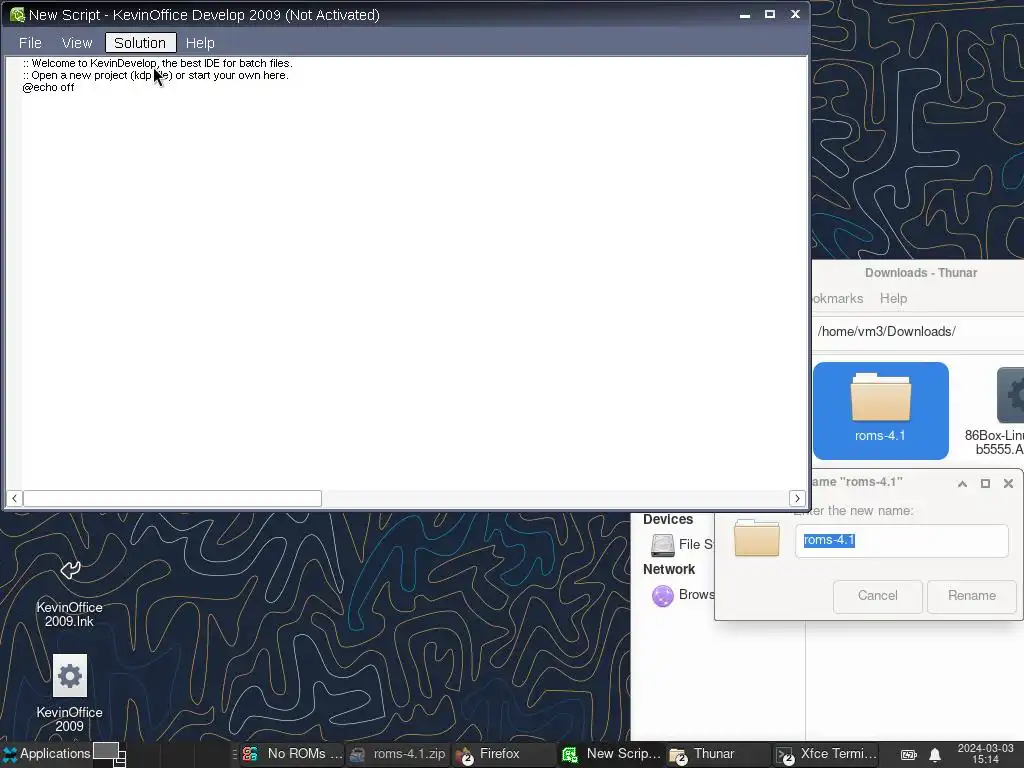The height and width of the screenshot is (768, 1024).
Task: Click Cancel in the rename dialog
Action: click(x=877, y=596)
